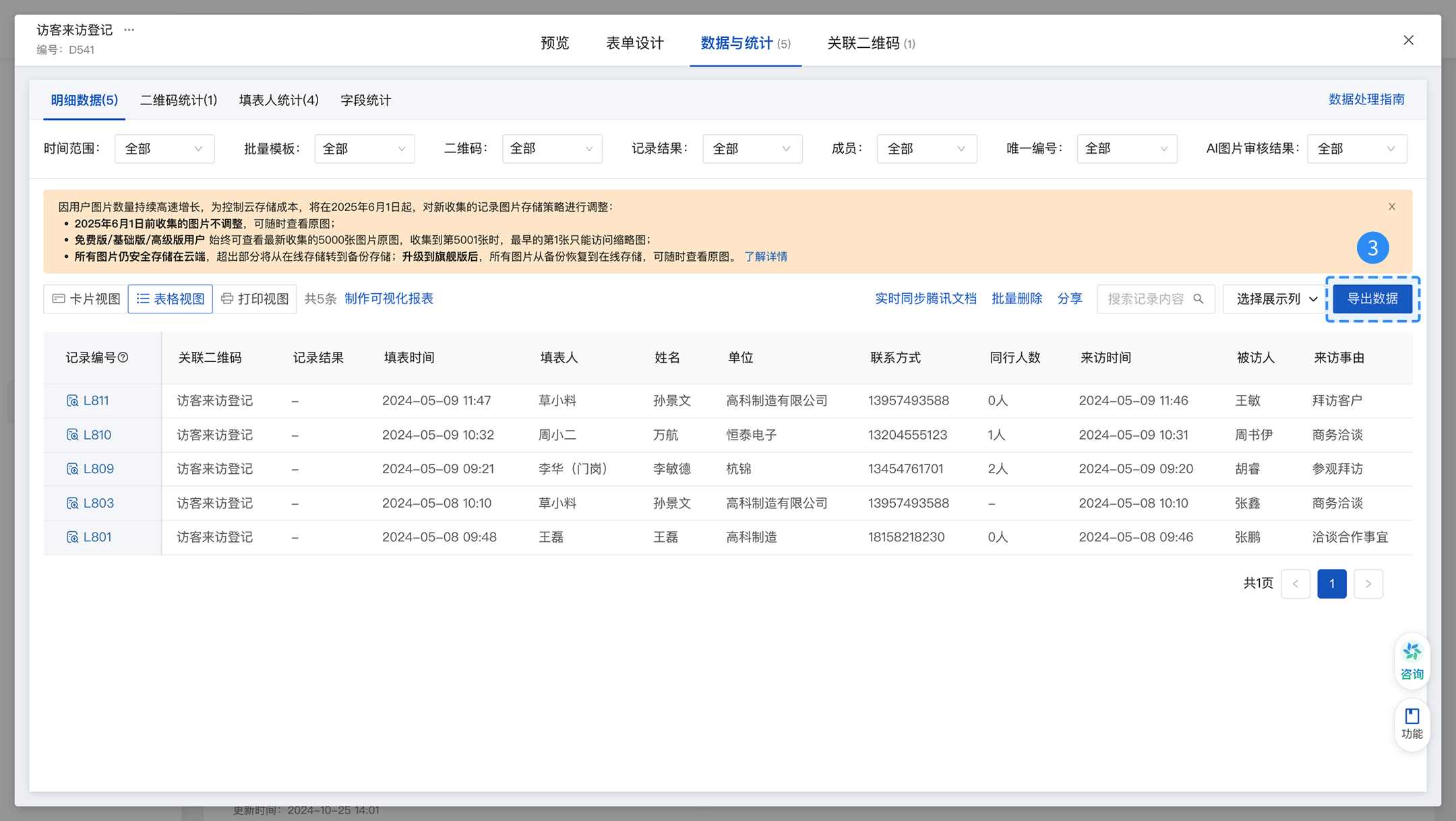This screenshot has width=1456, height=821.
Task: Expand the 时间范围 dropdown
Action: pos(164,149)
